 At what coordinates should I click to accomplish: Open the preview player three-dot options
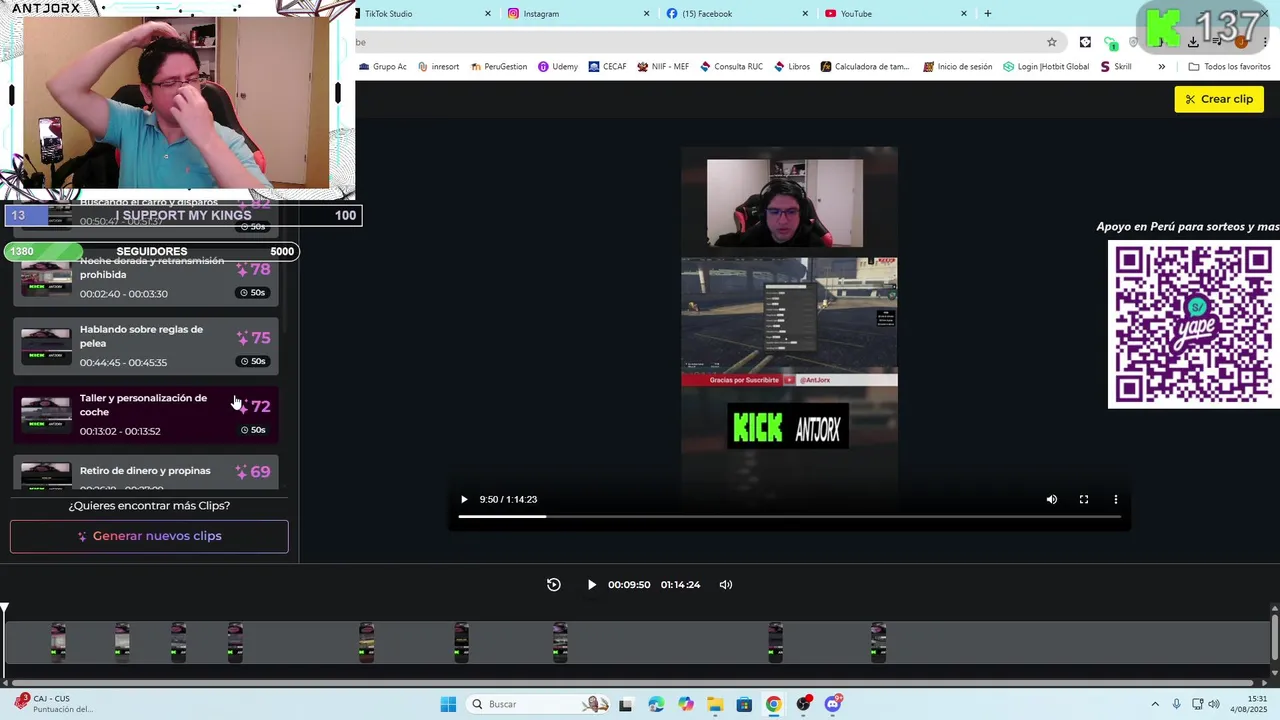[1116, 499]
